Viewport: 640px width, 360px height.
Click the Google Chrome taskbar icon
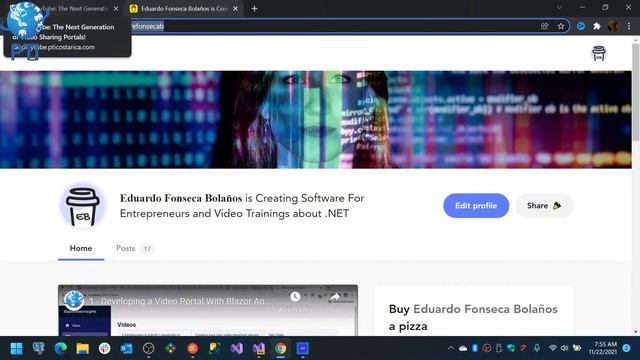click(280, 349)
